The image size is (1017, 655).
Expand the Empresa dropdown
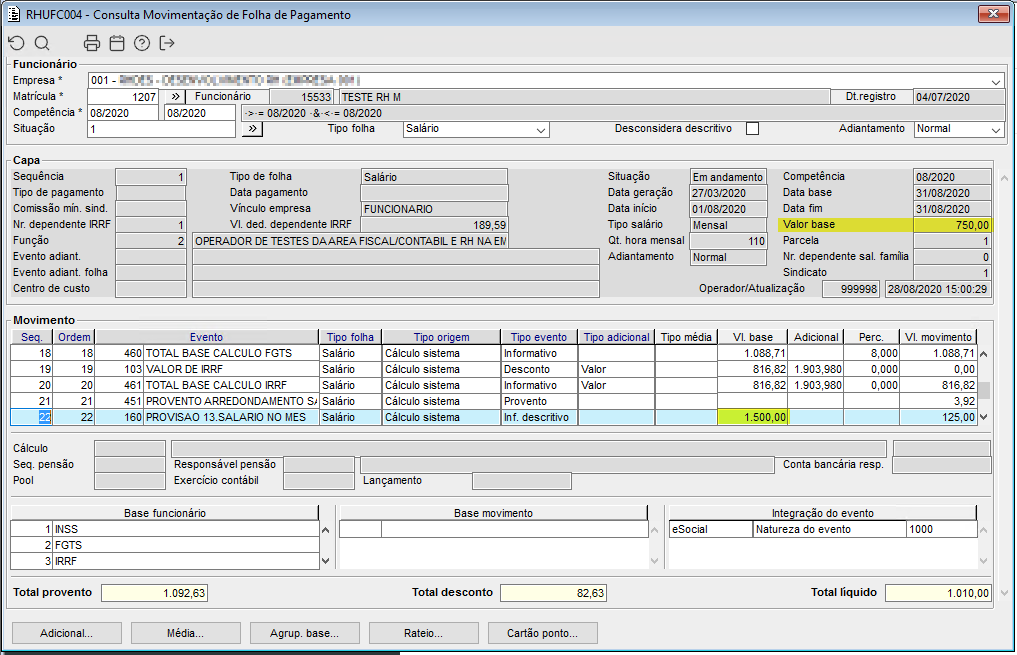tap(996, 81)
